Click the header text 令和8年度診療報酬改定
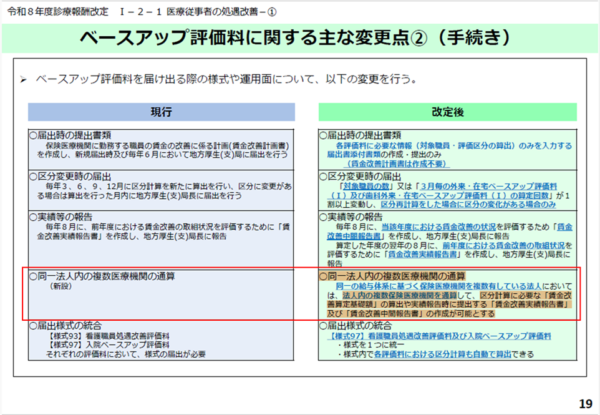 [60, 10]
